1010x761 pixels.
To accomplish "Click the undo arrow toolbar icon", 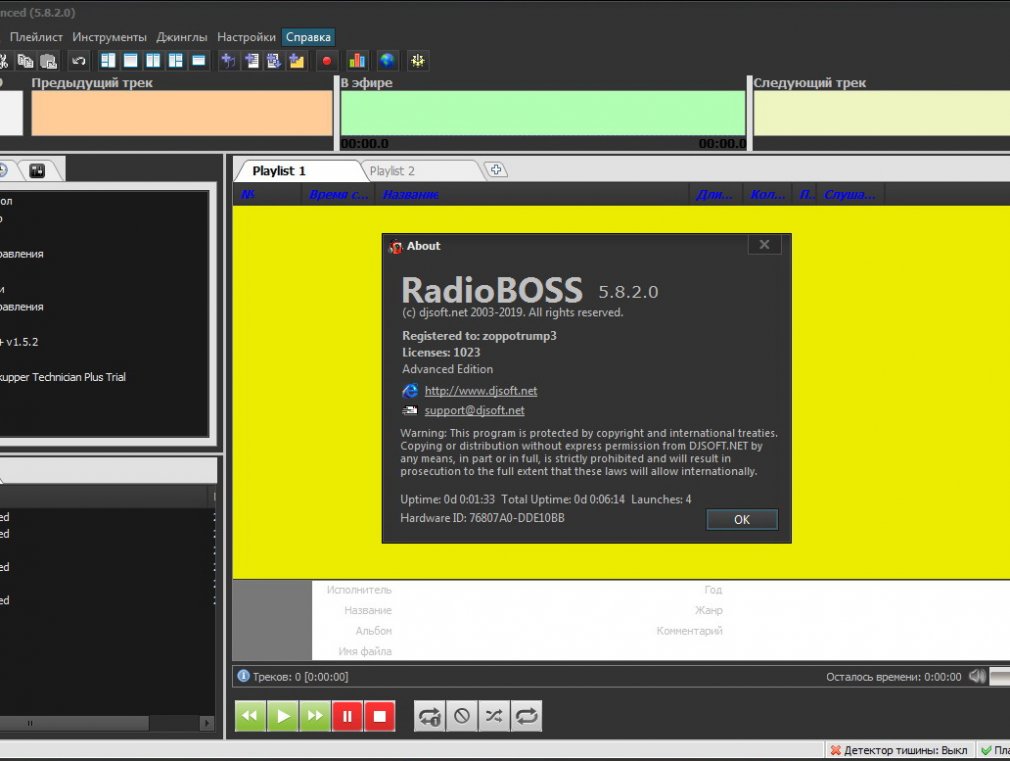I will (79, 61).
